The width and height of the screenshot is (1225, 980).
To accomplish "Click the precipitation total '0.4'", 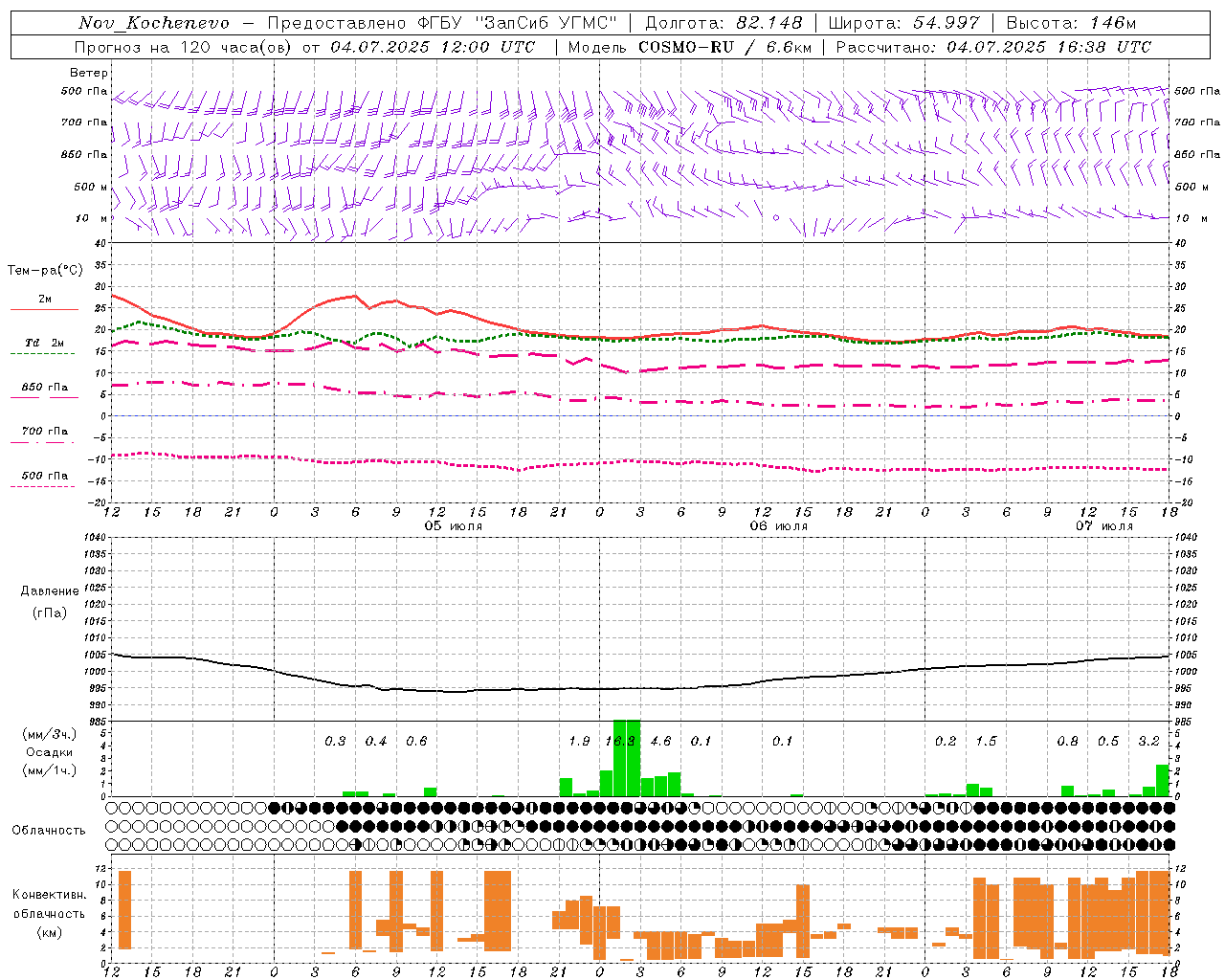I will point(376,741).
